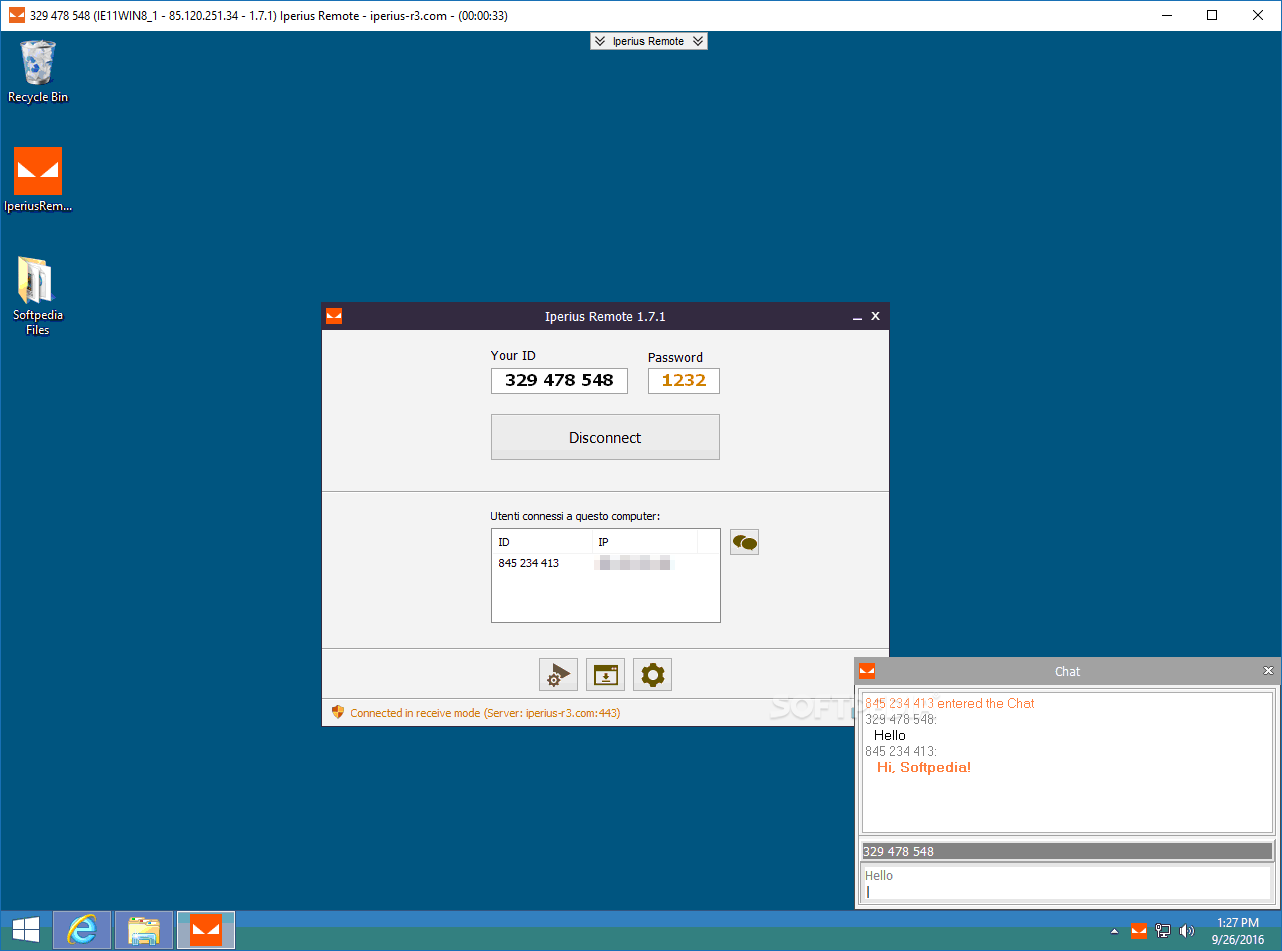Click the "Connected in receive mode" status text

point(485,713)
